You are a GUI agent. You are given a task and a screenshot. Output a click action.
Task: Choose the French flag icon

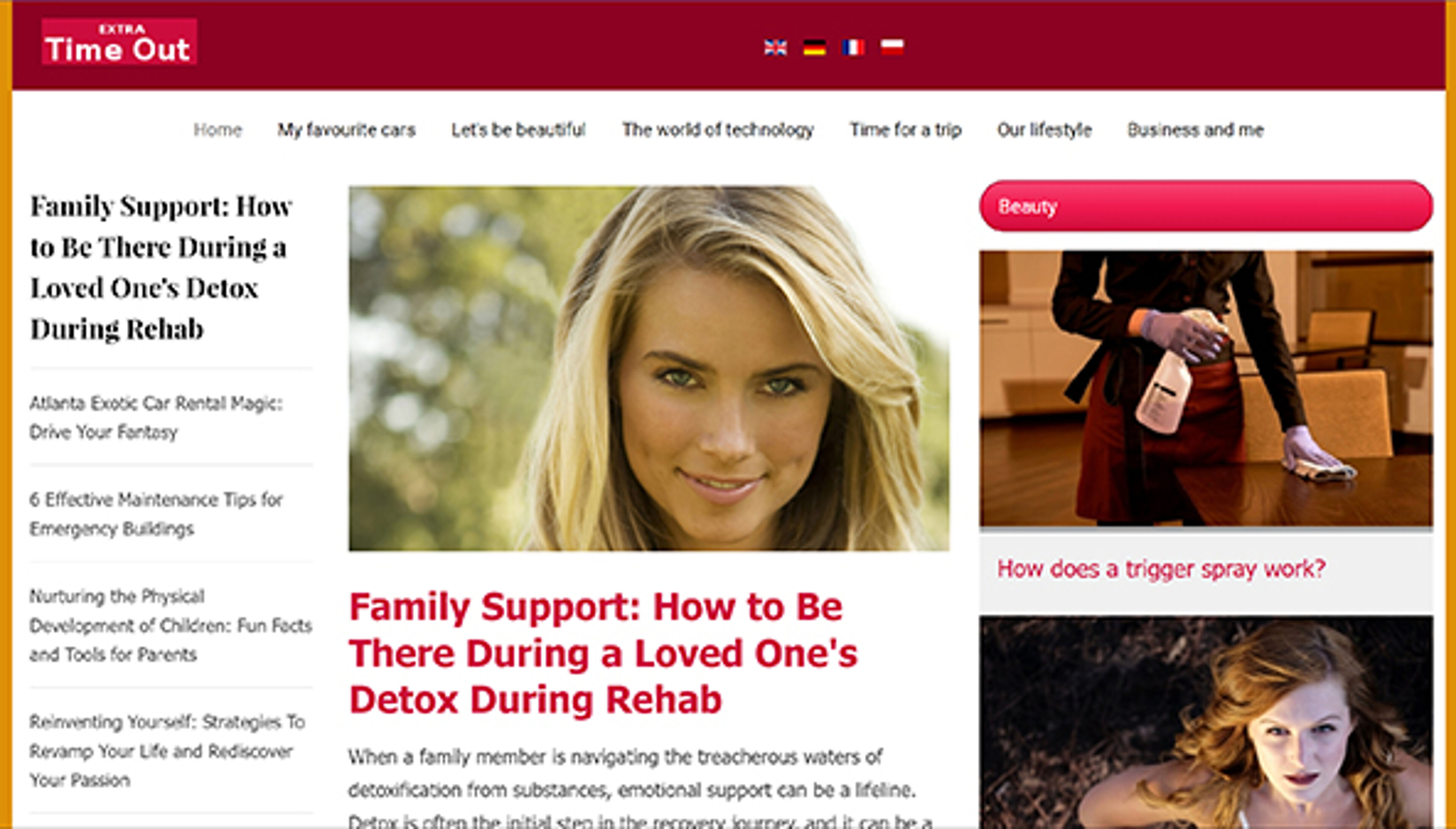853,47
